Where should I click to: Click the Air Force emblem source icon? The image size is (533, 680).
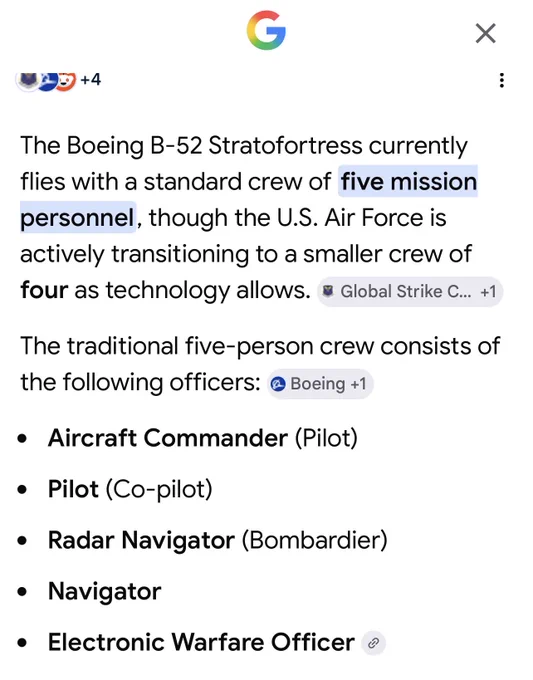point(27,80)
